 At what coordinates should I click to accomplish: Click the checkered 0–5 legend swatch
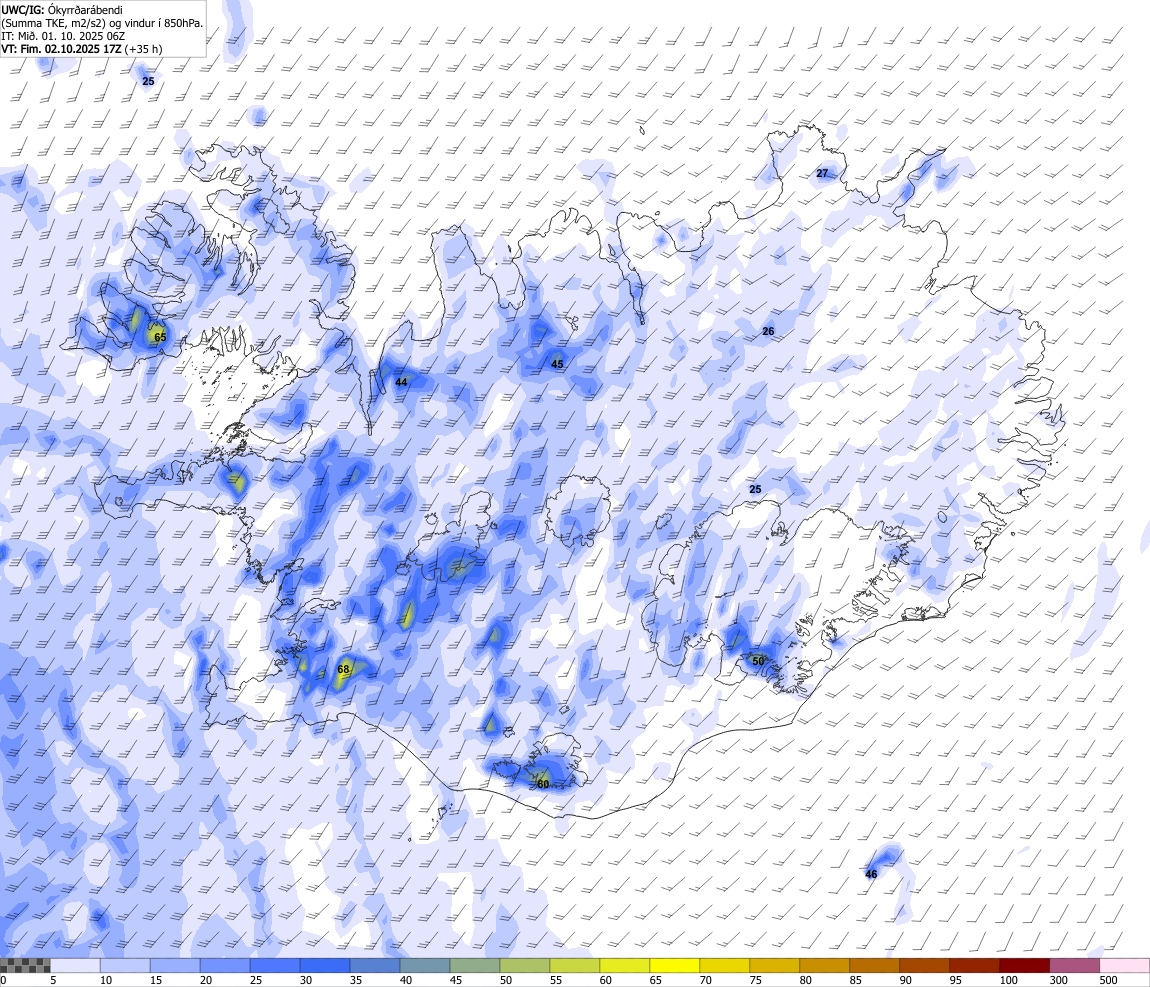26,965
